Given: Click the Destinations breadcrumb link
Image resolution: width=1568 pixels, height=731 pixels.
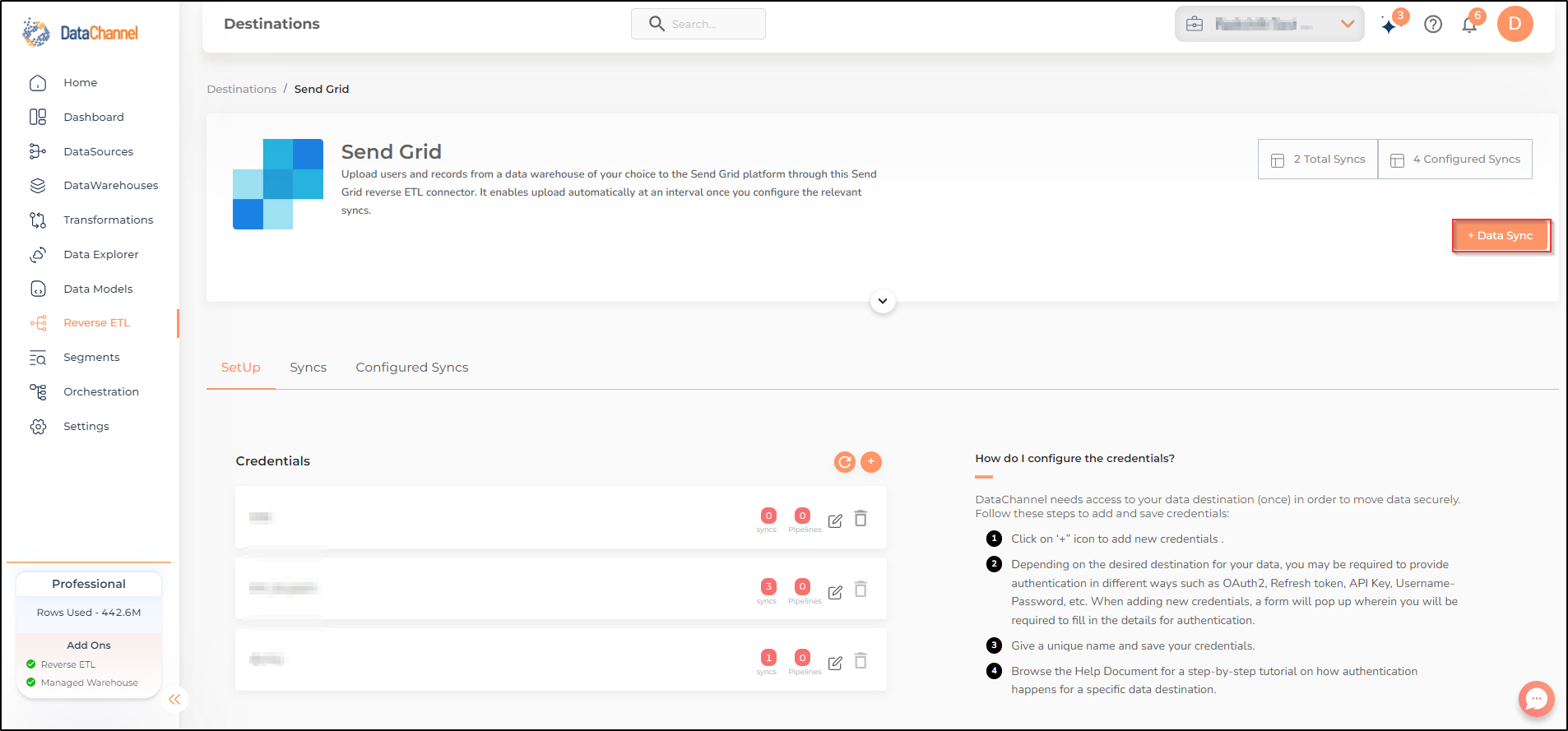Looking at the screenshot, I should tap(242, 89).
